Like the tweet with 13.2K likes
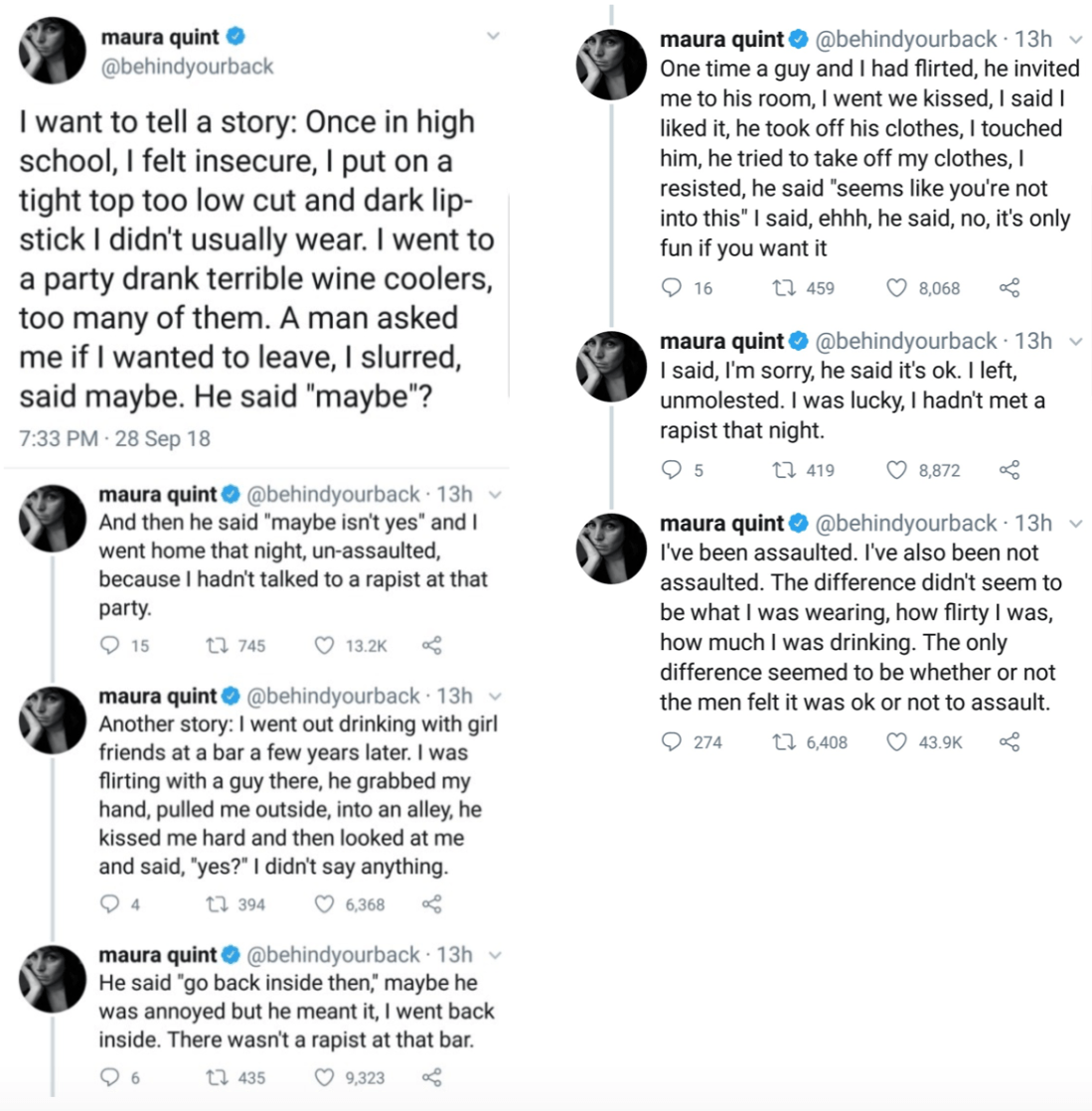 point(324,646)
